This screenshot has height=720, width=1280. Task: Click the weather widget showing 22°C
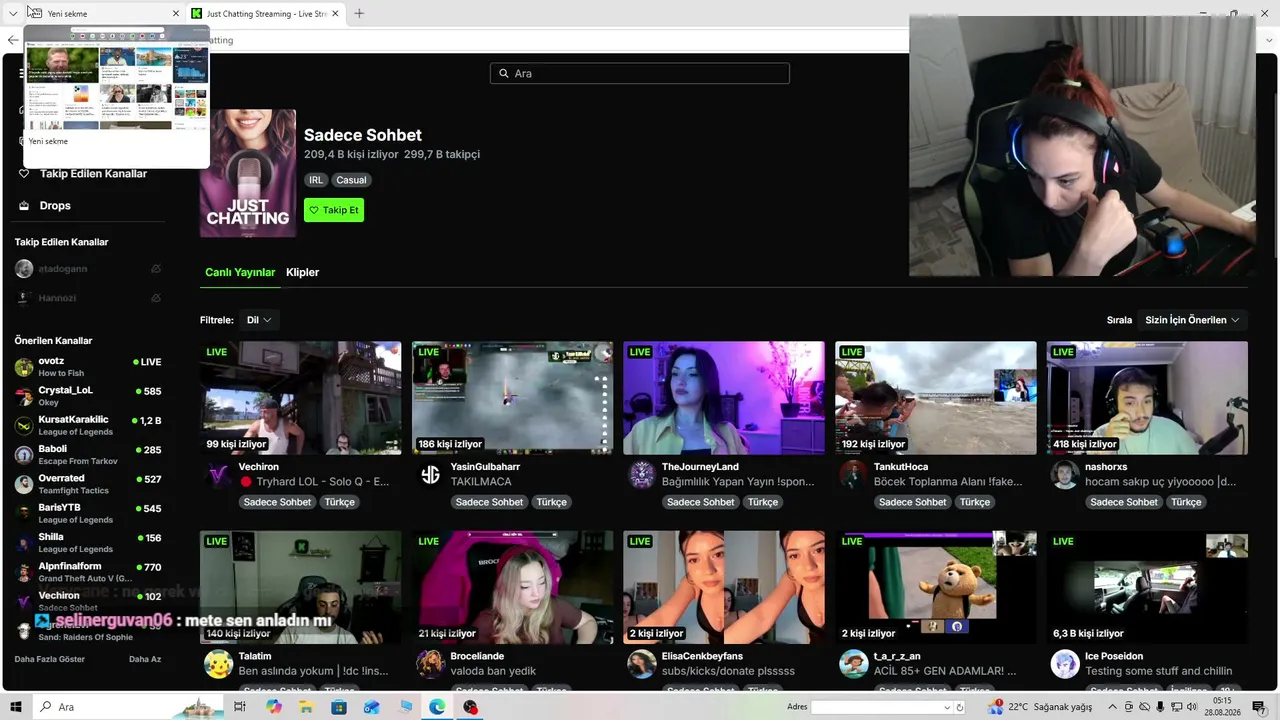point(1040,707)
